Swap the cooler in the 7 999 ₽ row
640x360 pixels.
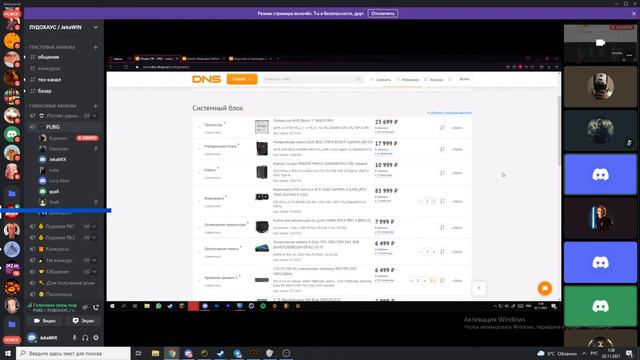tap(442, 227)
